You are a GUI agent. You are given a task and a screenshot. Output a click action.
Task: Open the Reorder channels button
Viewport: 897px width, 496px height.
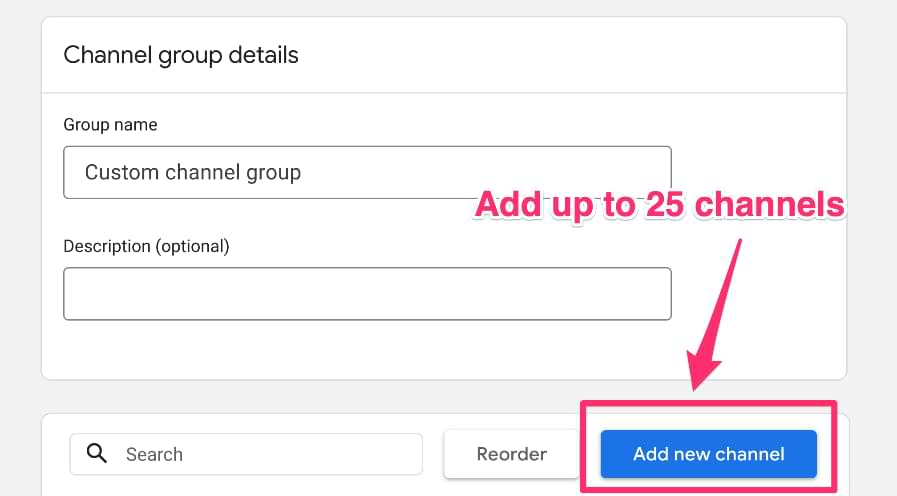point(511,454)
